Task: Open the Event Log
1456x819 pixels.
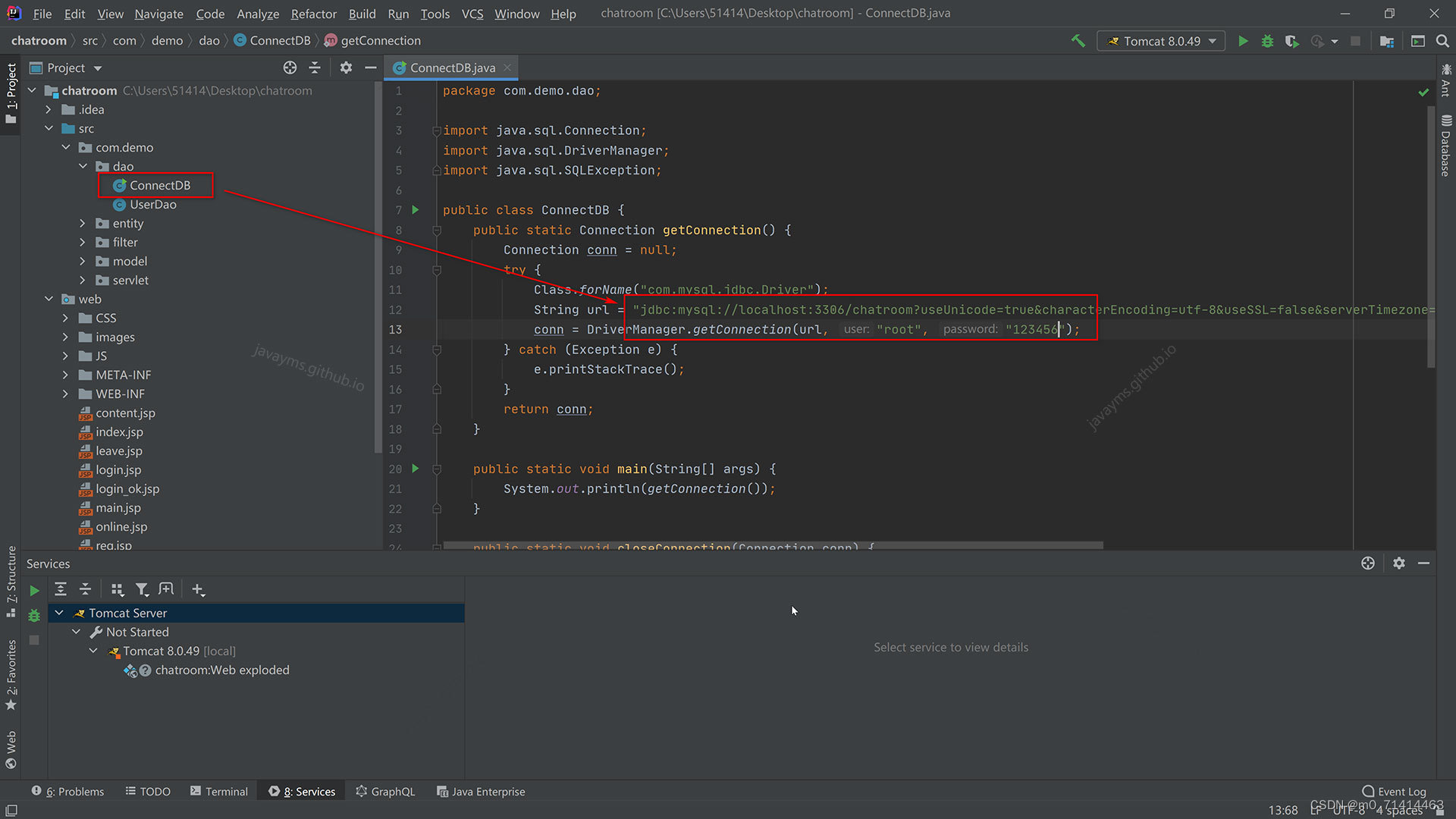Action: click(x=1394, y=791)
